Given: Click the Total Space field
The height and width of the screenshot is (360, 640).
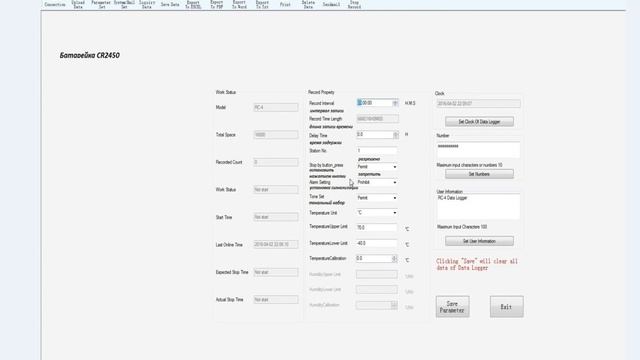Looking at the screenshot, I should pos(276,135).
